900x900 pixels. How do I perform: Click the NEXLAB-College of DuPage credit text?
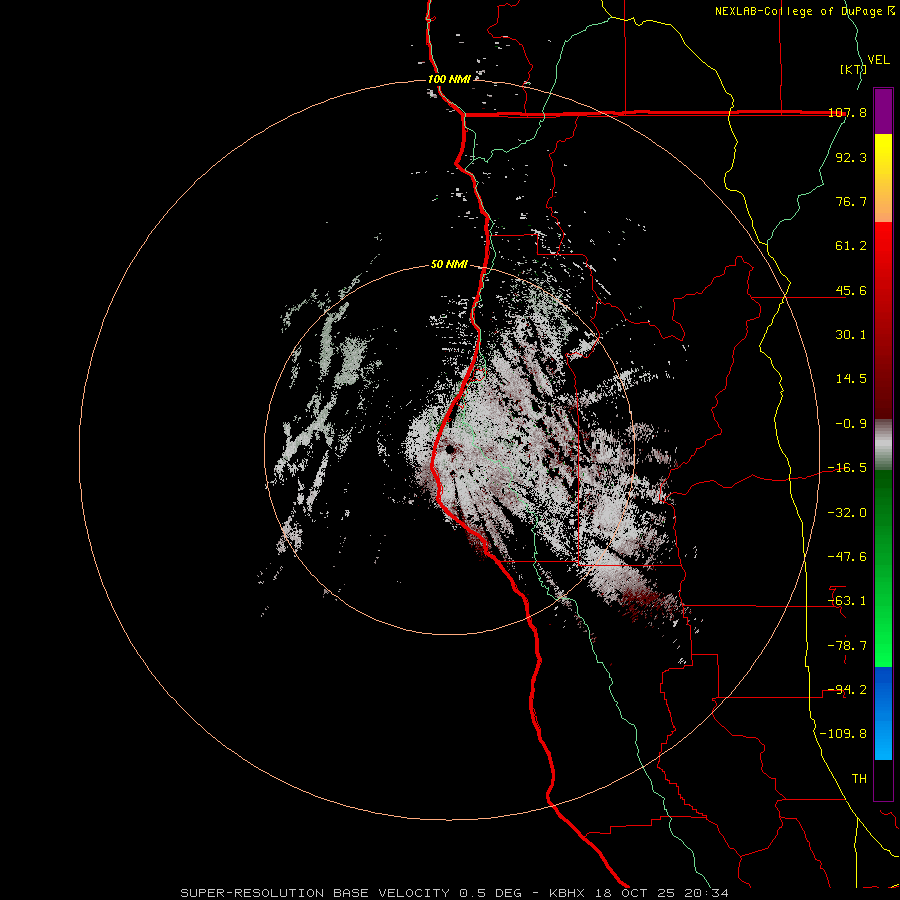804,11
